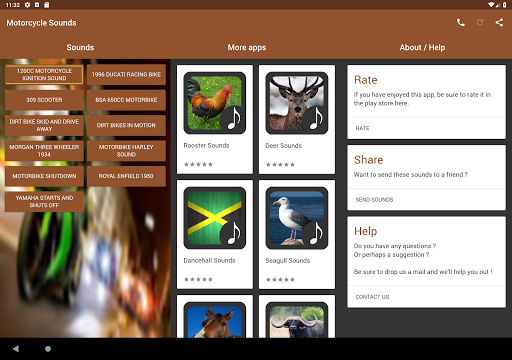Open the Seagull Sounds app icon
This screenshot has height=360, width=512.
[x=297, y=218]
